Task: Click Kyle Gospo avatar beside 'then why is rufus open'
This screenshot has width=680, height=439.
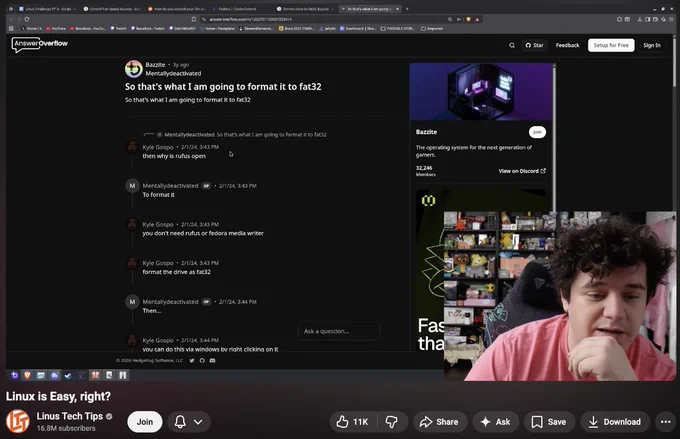Action: [x=132, y=147]
